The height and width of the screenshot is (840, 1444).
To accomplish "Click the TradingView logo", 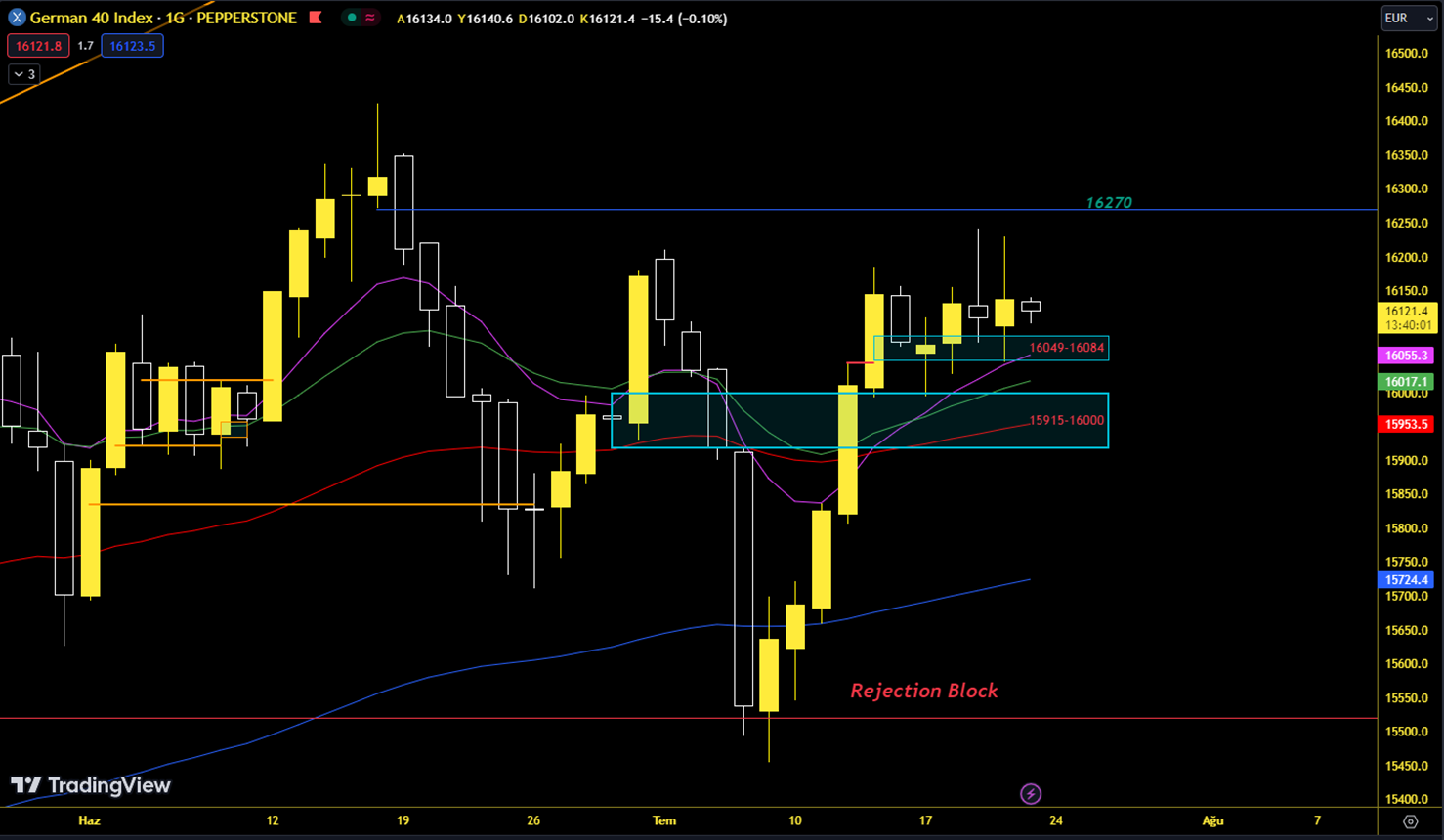I will point(91,785).
